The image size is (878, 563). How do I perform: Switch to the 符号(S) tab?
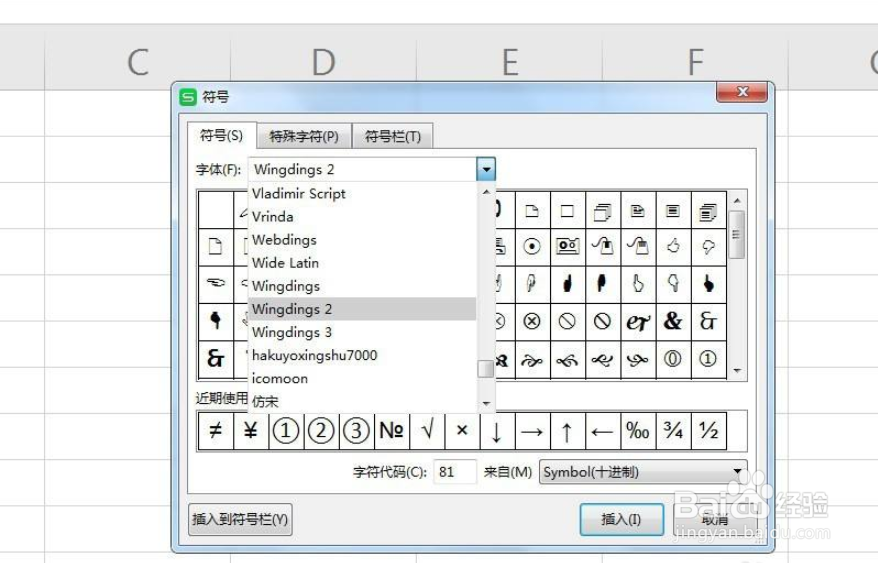click(222, 136)
